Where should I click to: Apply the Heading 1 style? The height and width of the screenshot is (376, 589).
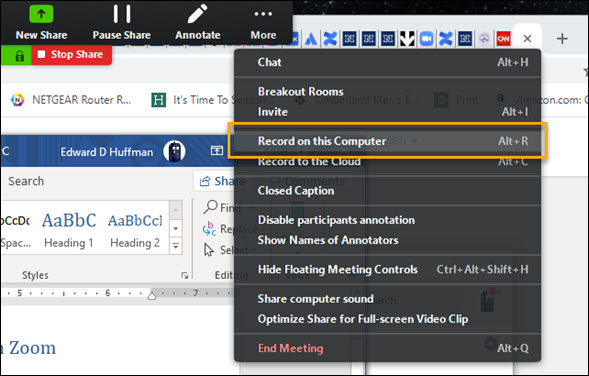pos(69,229)
